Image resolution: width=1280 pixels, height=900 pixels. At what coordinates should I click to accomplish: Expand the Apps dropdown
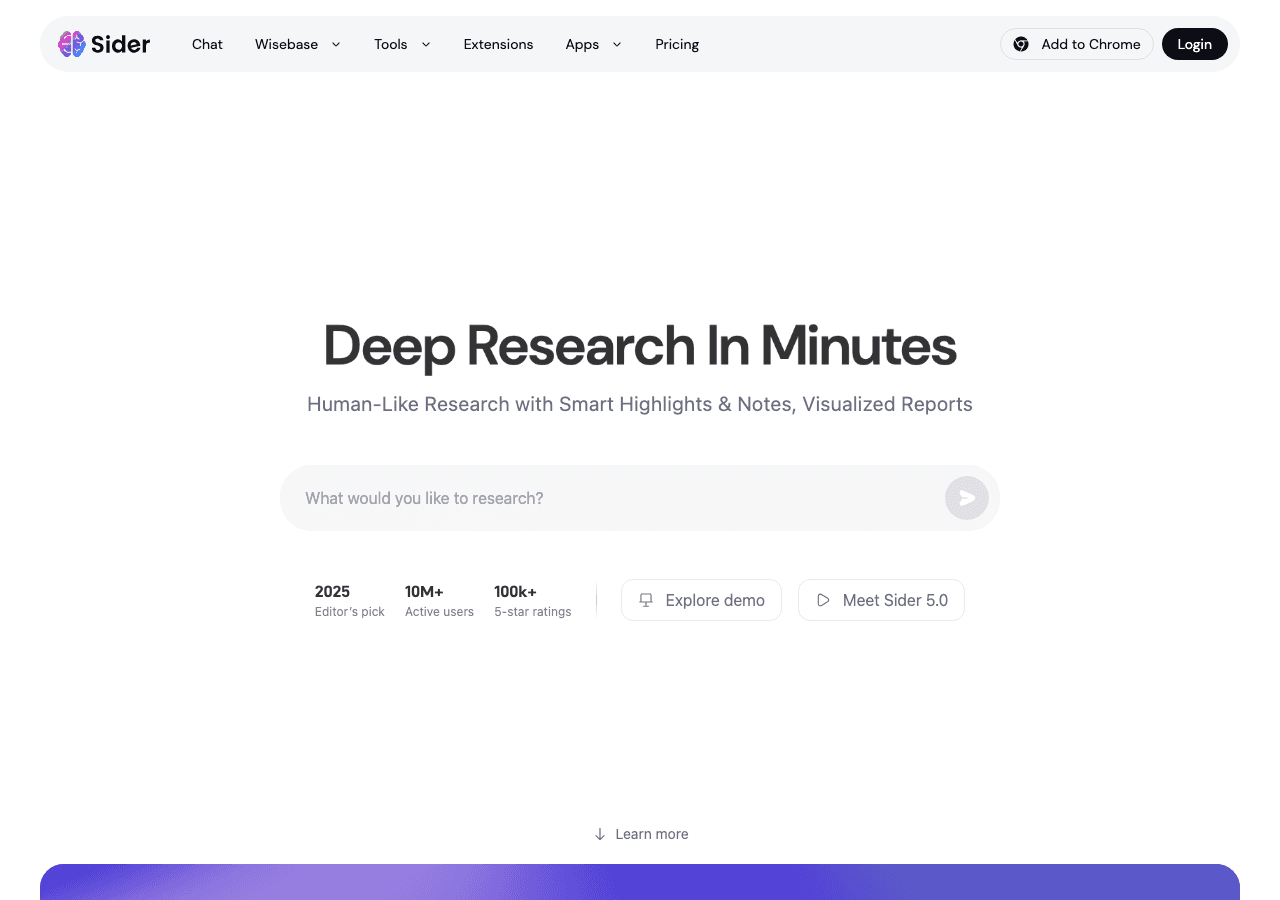pyautogui.click(x=593, y=44)
